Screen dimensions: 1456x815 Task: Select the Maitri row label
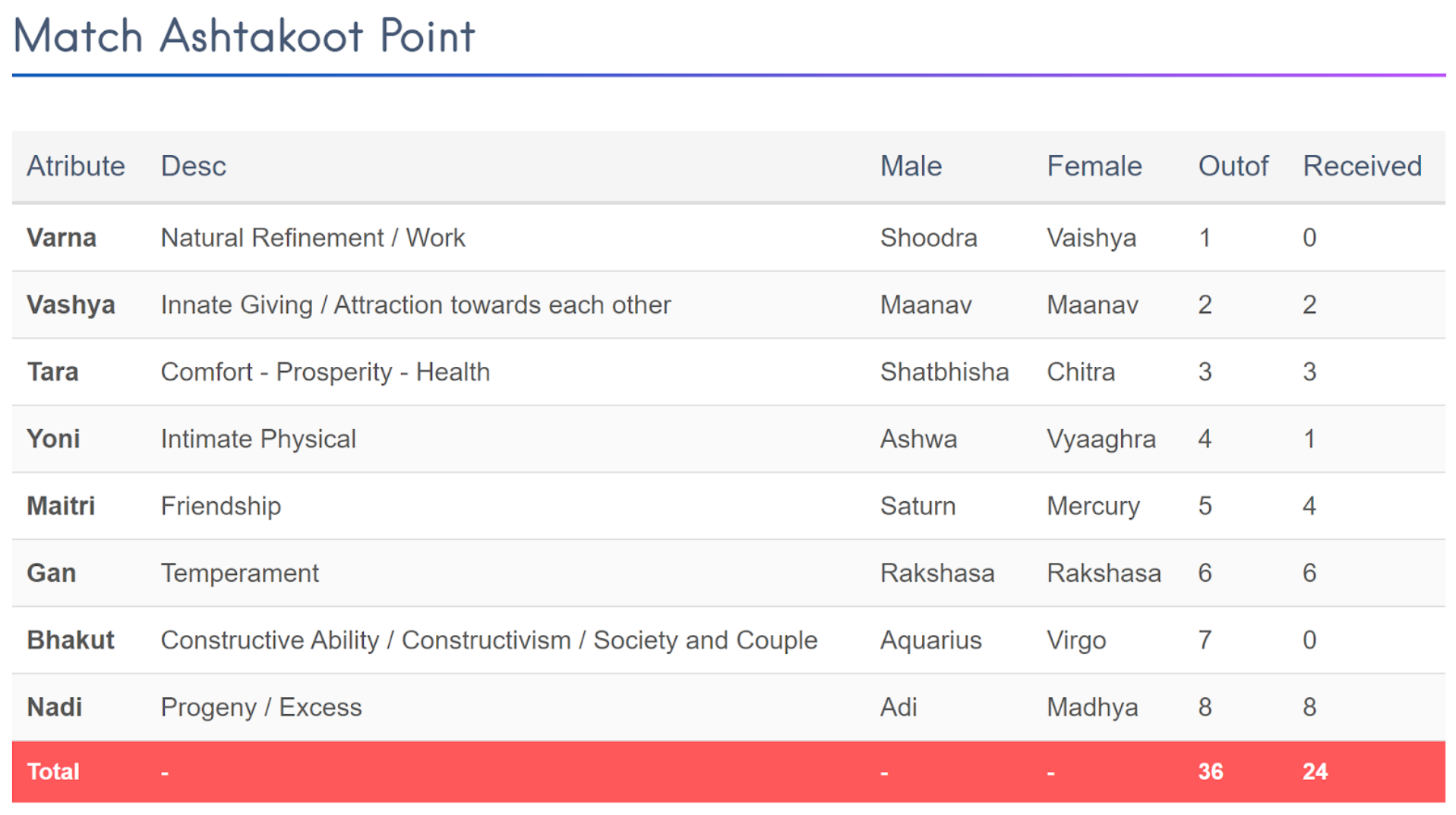pos(61,506)
